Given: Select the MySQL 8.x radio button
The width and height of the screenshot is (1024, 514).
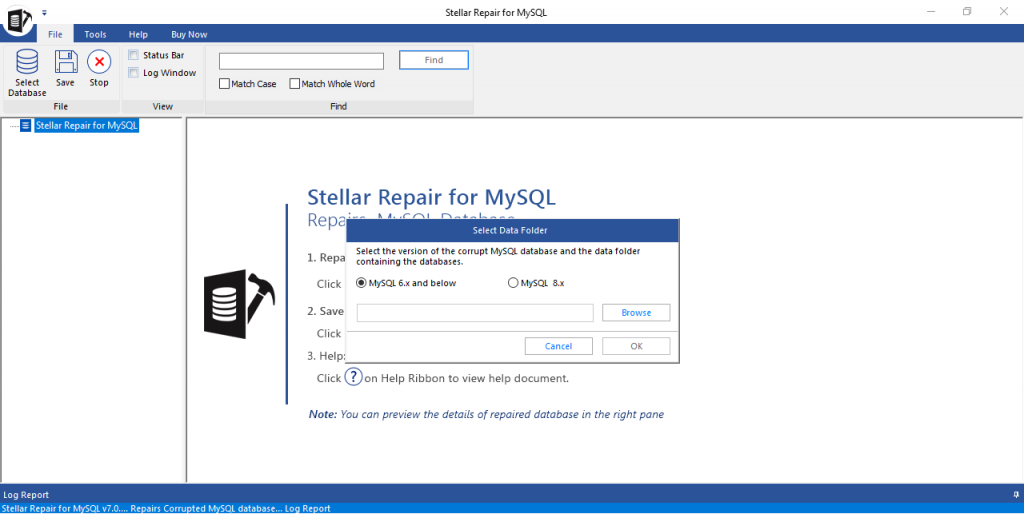Looking at the screenshot, I should [x=513, y=283].
